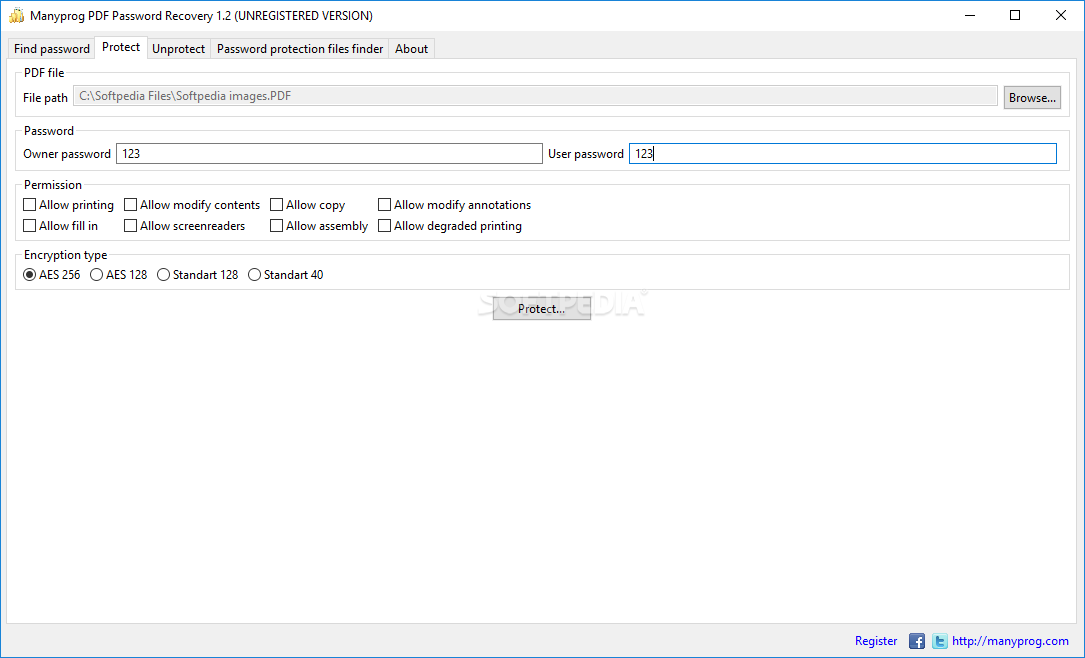Open Password protection files finder tab

coord(300,48)
